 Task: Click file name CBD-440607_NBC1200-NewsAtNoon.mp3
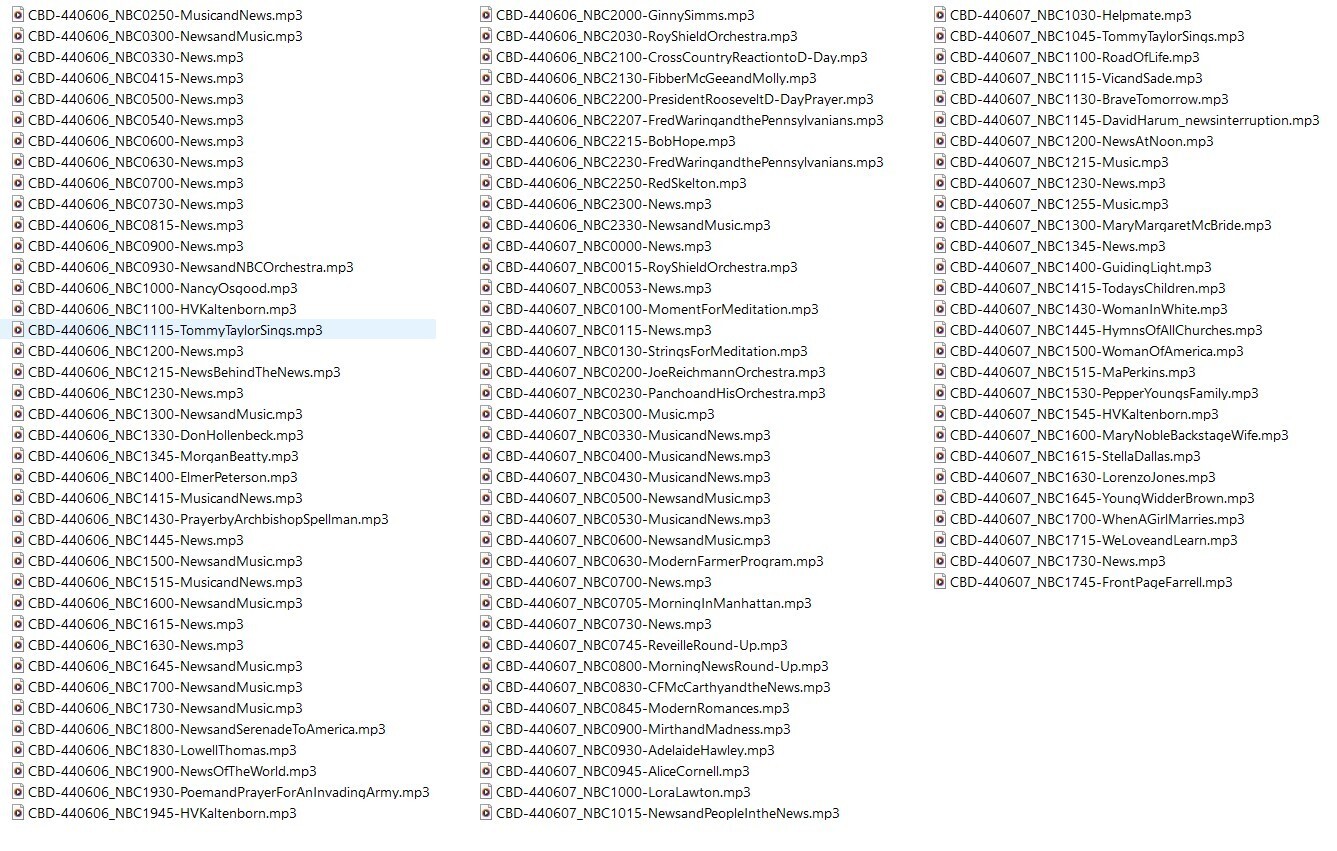pos(1082,141)
